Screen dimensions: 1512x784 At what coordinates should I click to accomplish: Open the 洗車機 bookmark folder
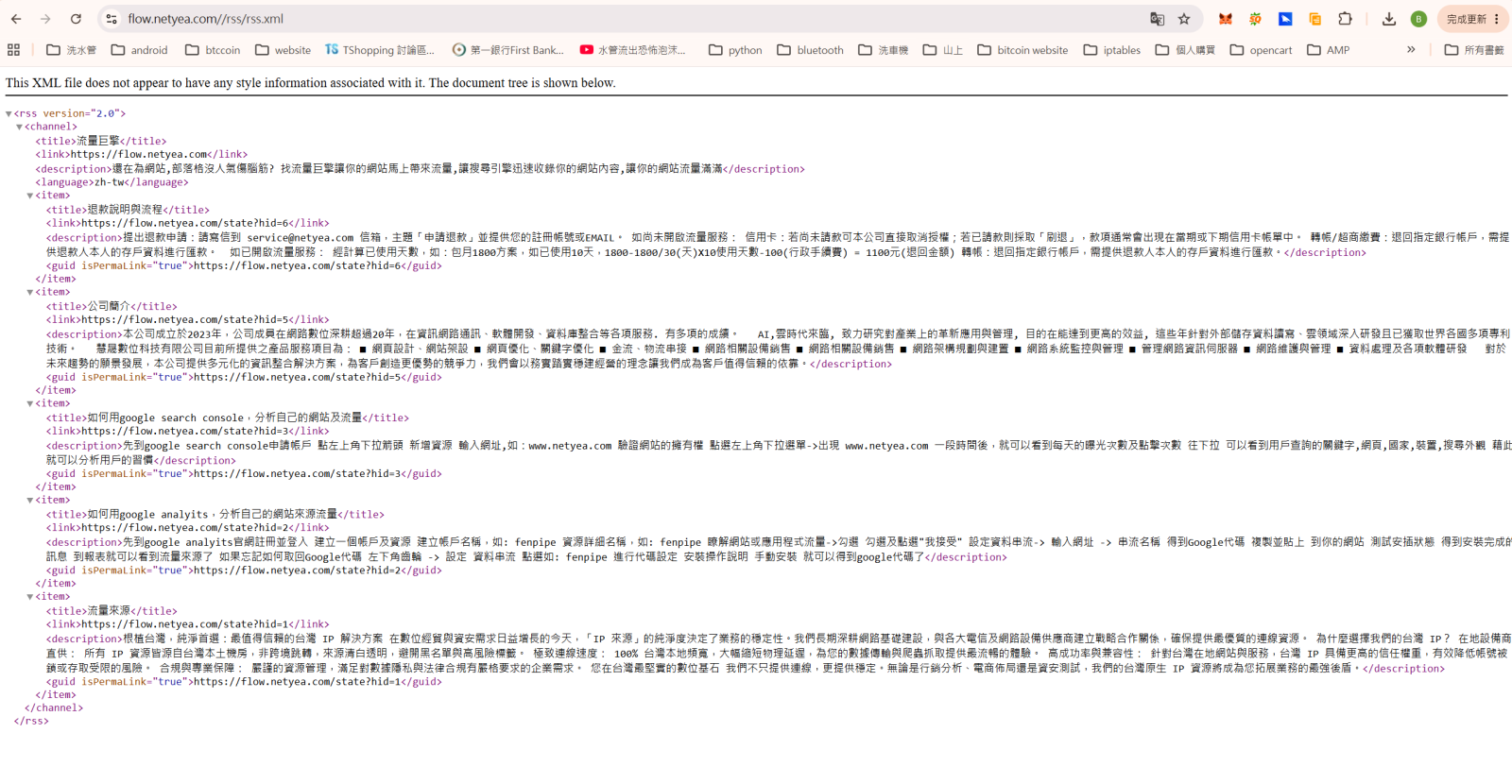884,50
